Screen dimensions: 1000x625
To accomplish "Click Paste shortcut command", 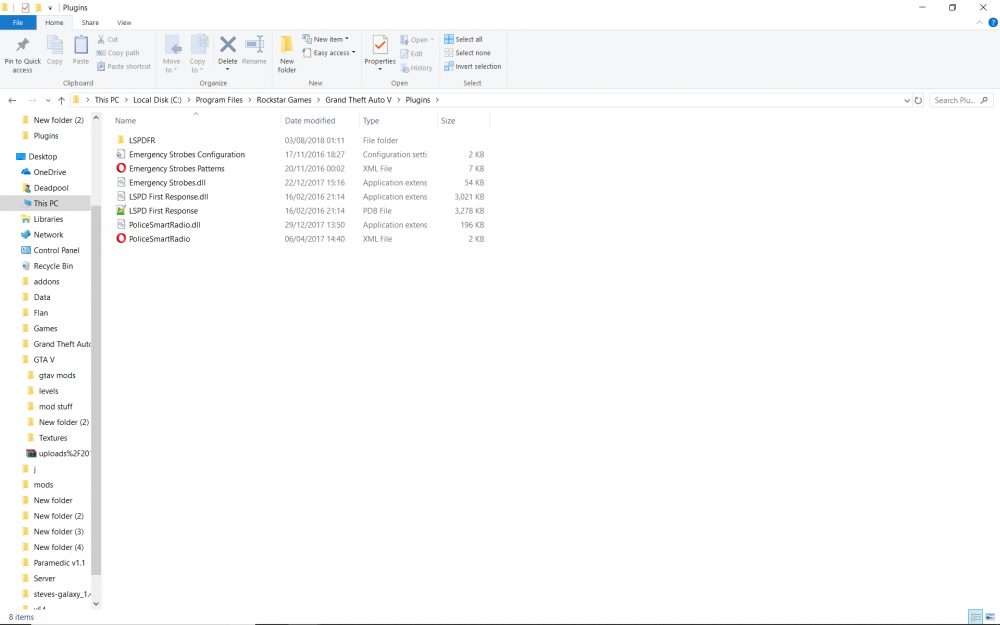I will [124, 66].
